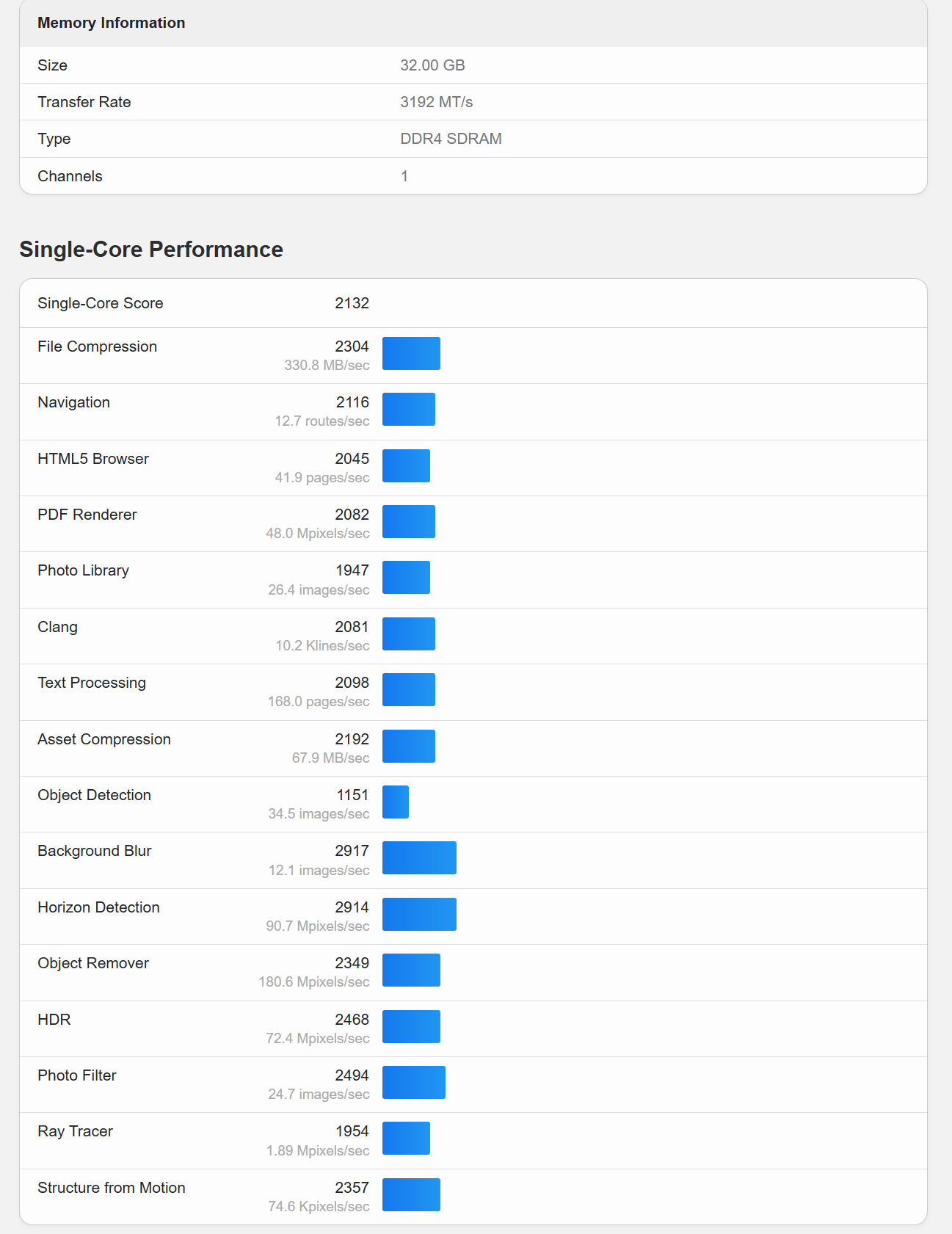Select the DDR4 SDRAM type text

(x=451, y=139)
